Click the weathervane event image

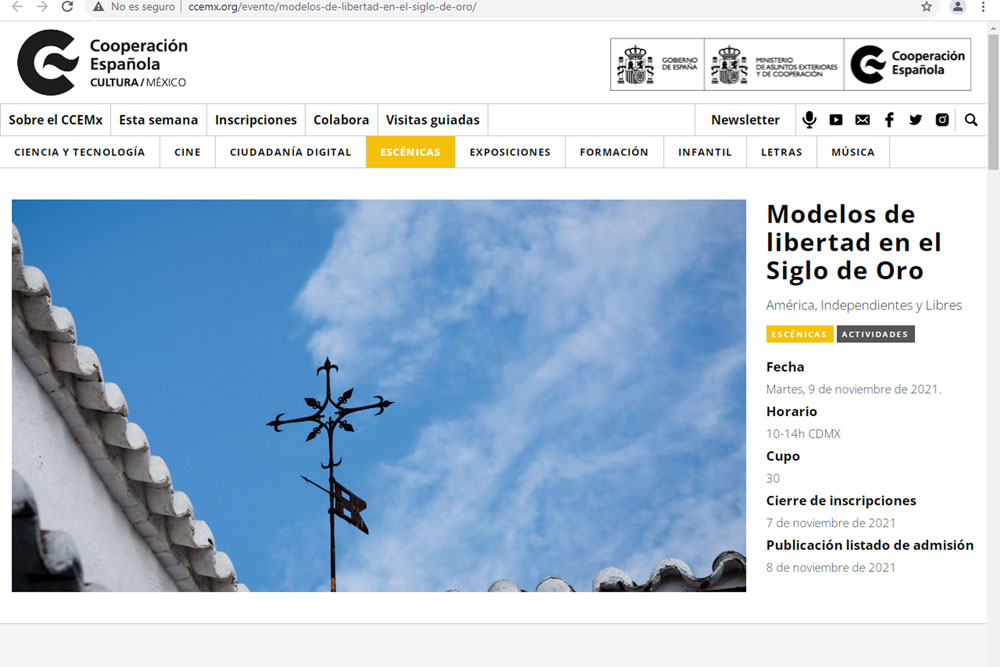coord(378,395)
